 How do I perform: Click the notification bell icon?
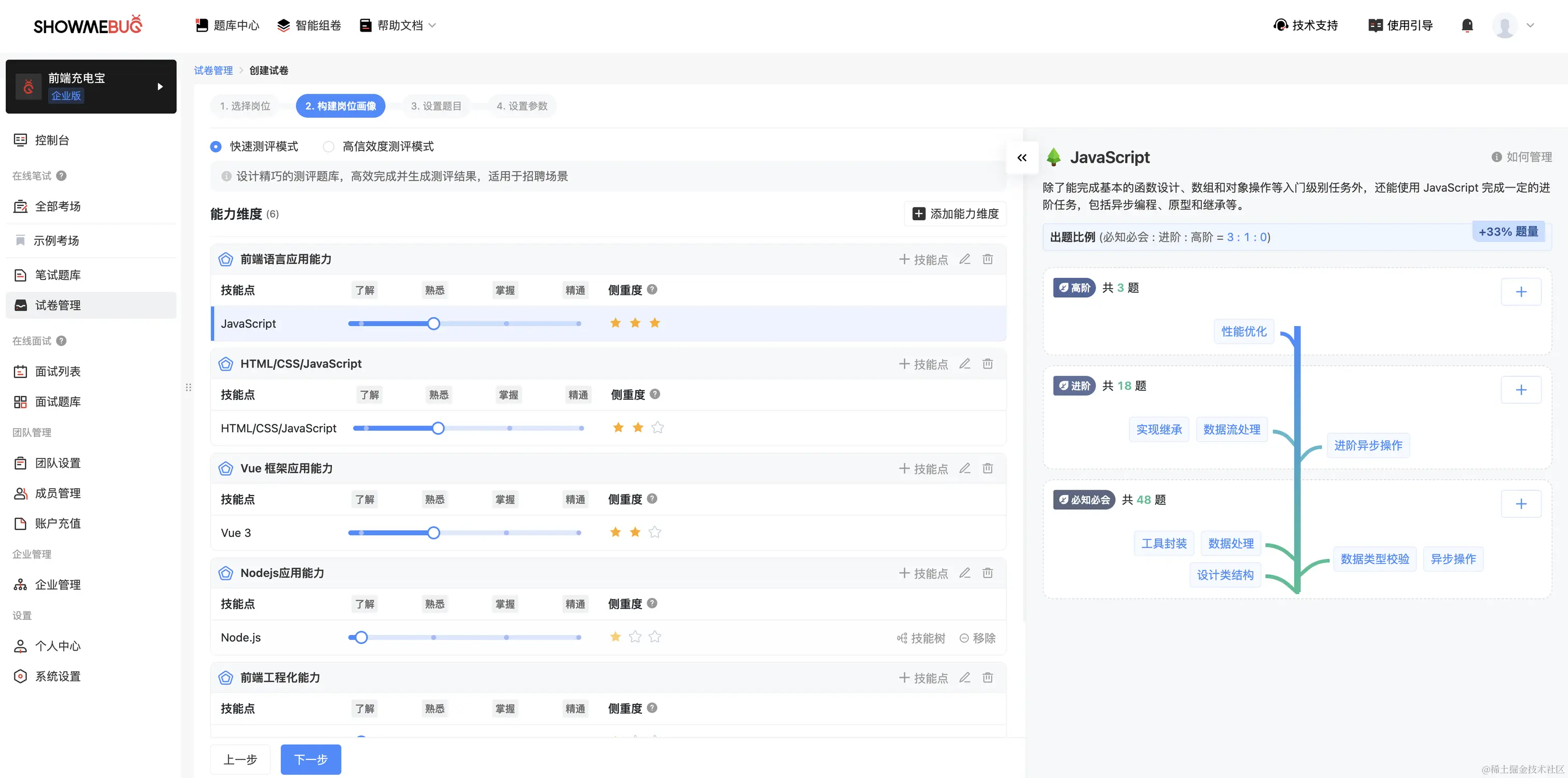(x=1467, y=25)
